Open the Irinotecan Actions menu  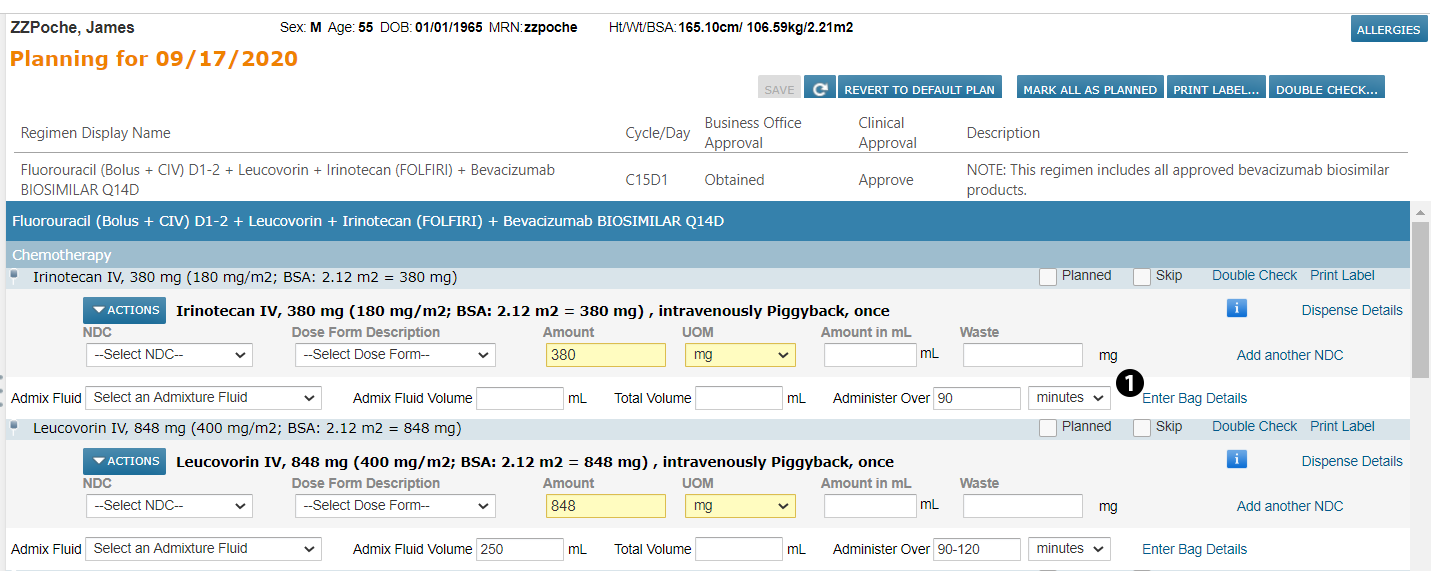(124, 310)
